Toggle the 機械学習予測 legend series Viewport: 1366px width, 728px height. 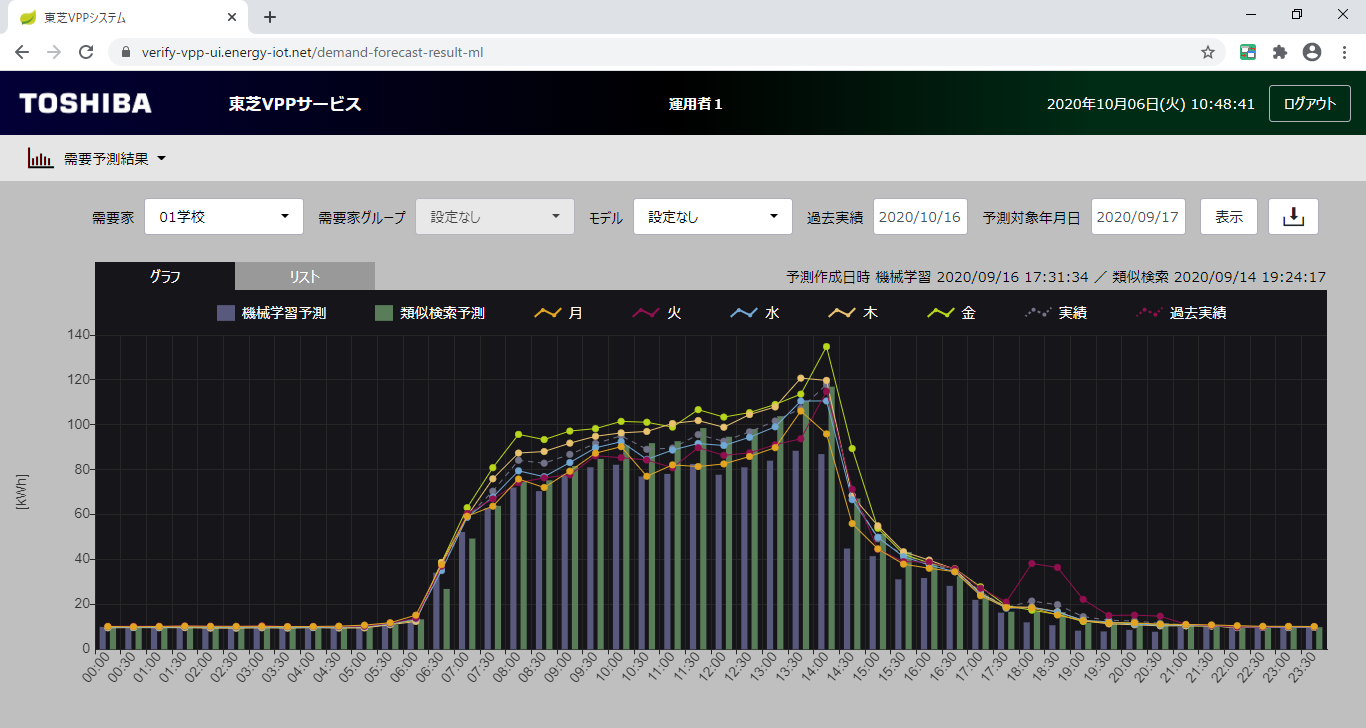point(272,313)
